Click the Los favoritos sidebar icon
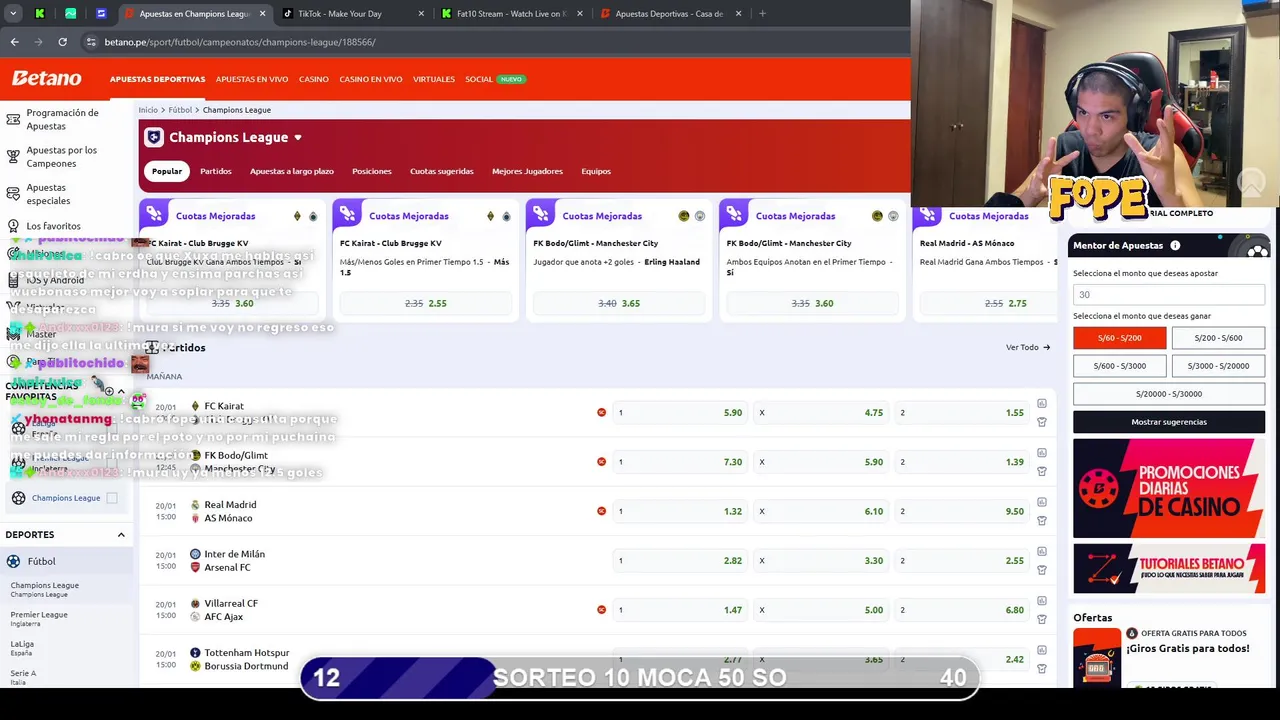 pos(13,226)
